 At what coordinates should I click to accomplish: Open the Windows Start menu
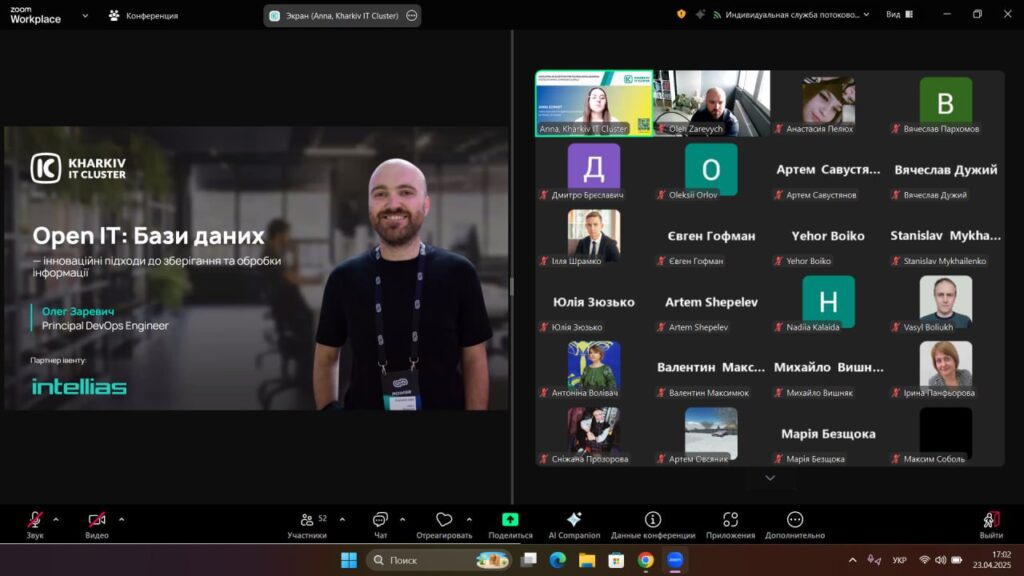pyautogui.click(x=349, y=560)
